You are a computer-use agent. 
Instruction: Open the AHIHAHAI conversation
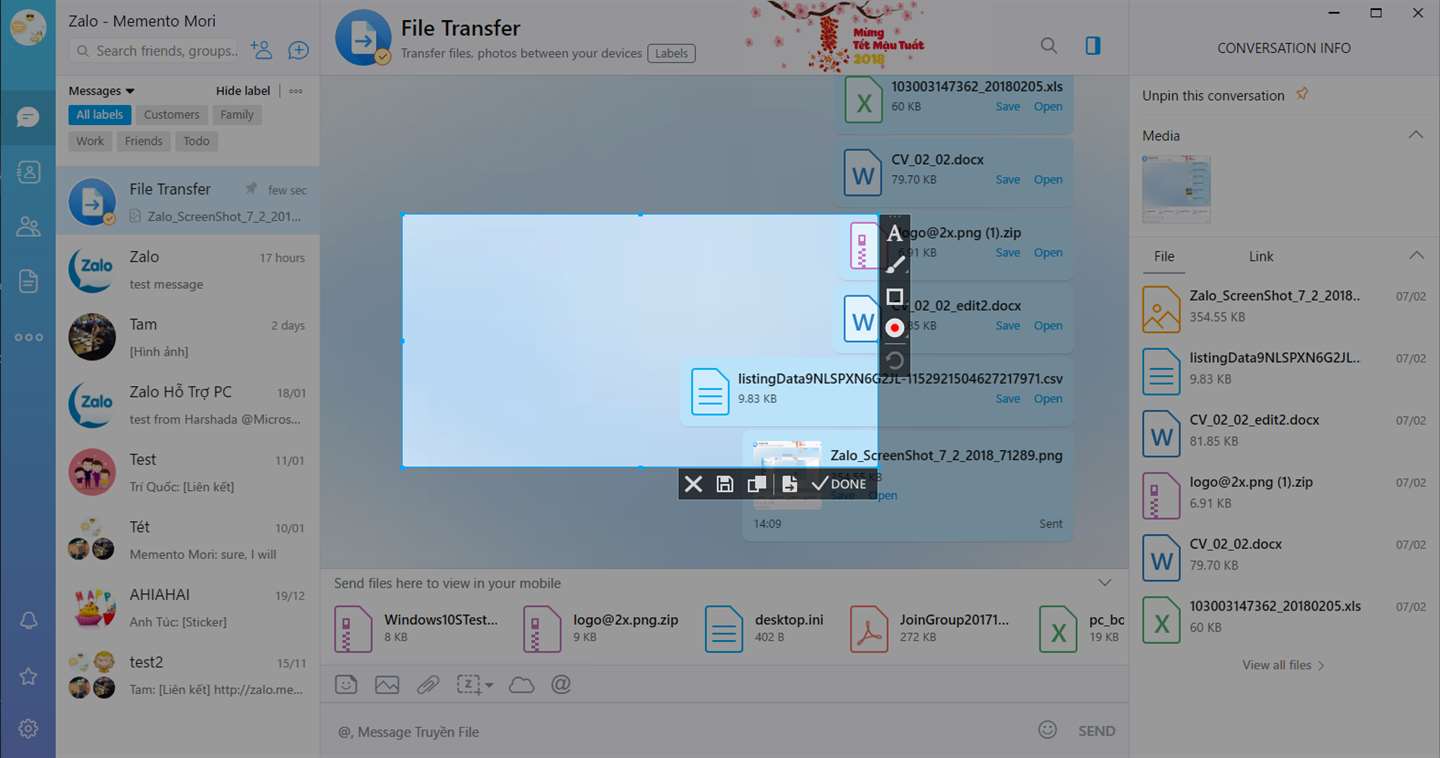188,607
